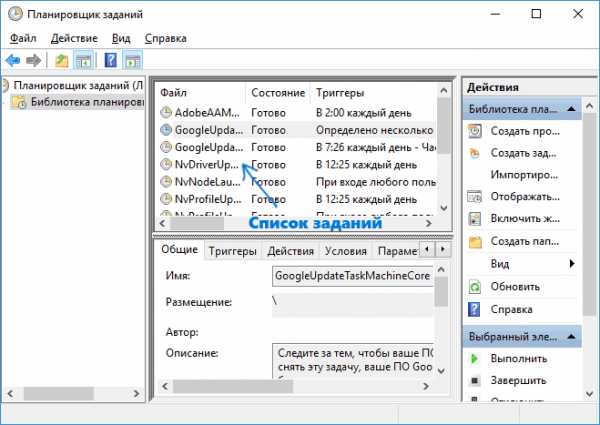Click the NvNodeLau task clock icon
The image size is (600, 425).
(166, 181)
